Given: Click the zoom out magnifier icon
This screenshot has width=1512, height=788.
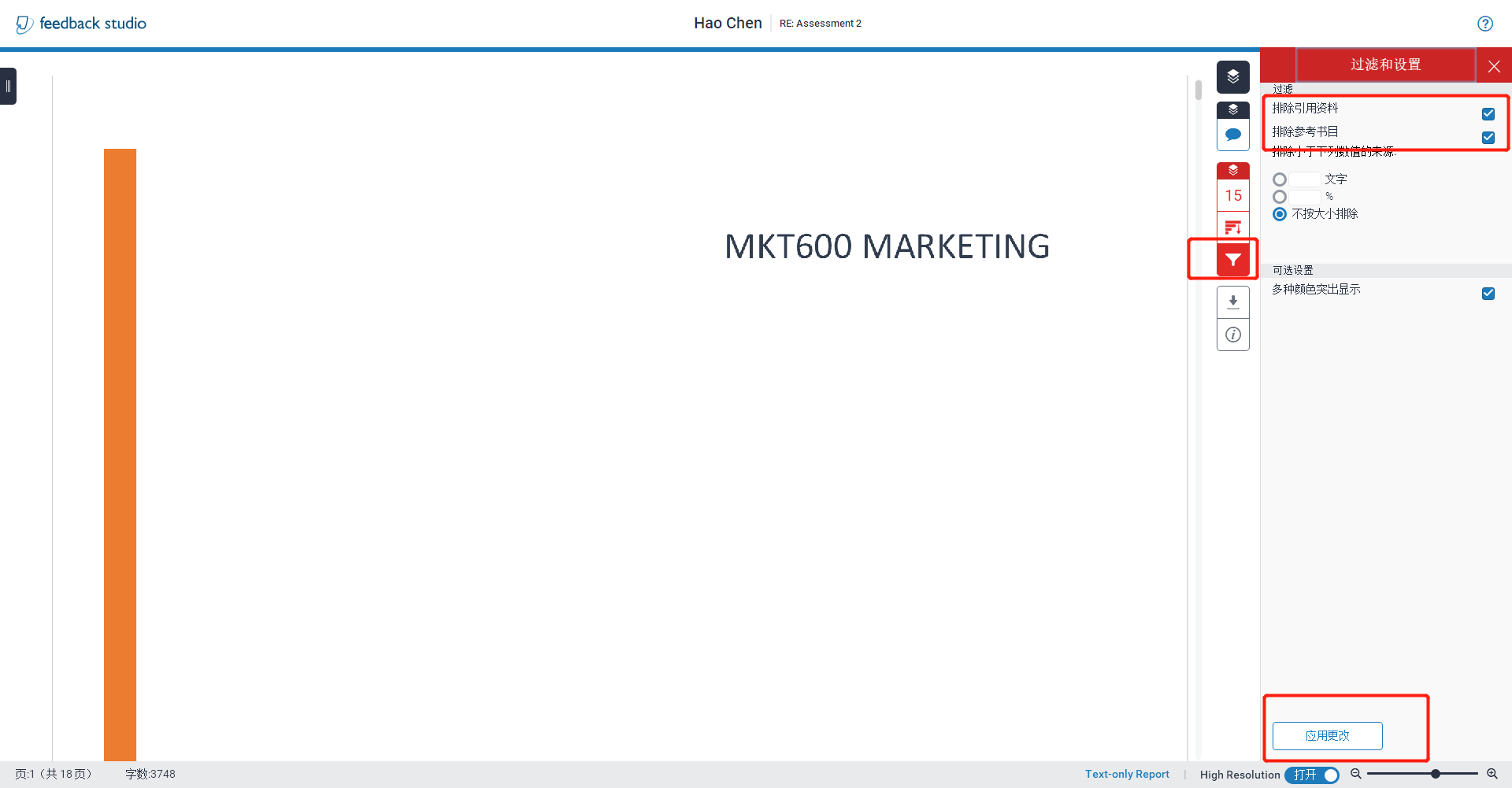Looking at the screenshot, I should (1356, 774).
